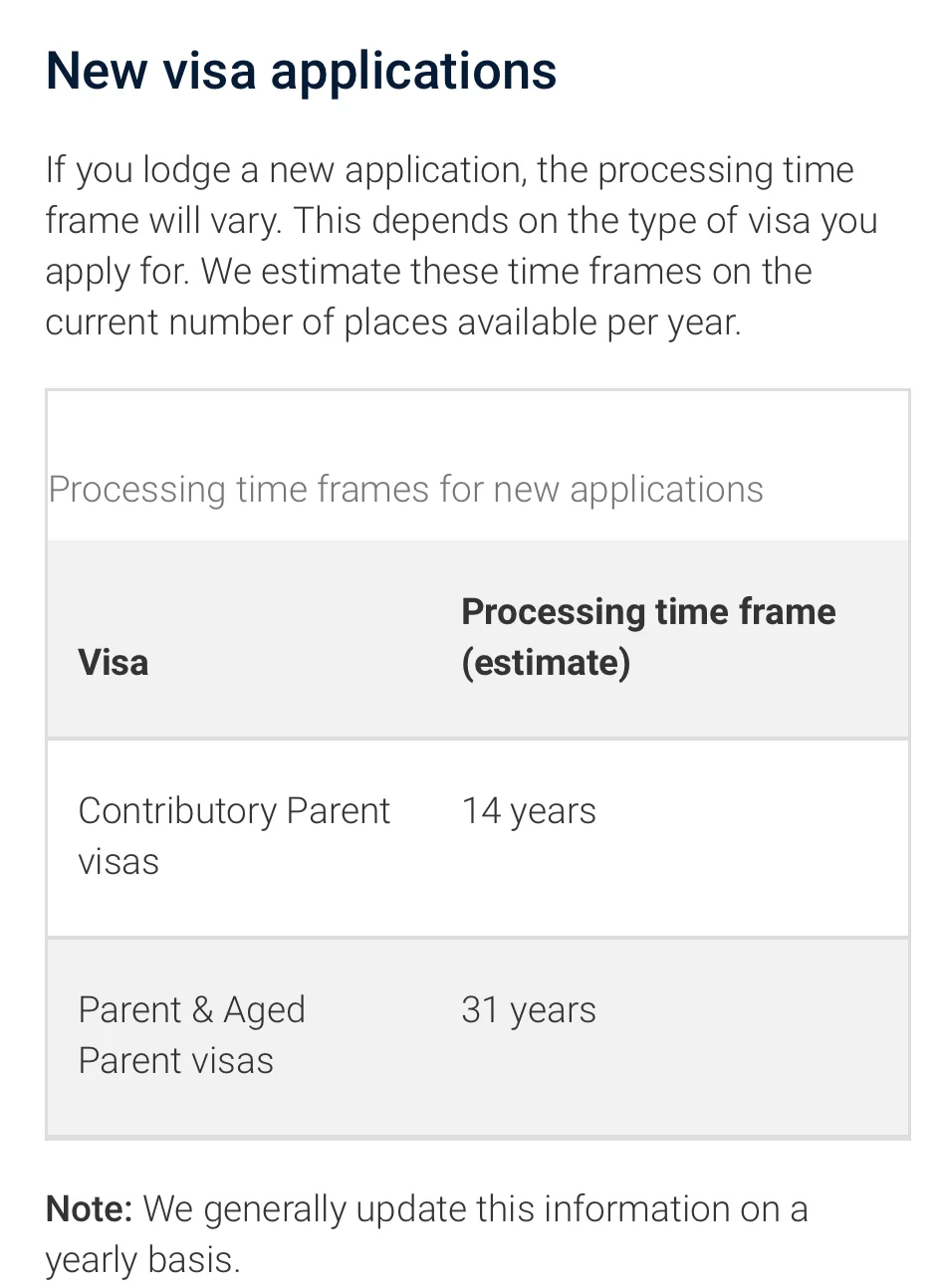Image resolution: width=942 pixels, height=1288 pixels.
Task: Click the table caption 'Processing time frames for new applications'
Action: click(x=406, y=490)
